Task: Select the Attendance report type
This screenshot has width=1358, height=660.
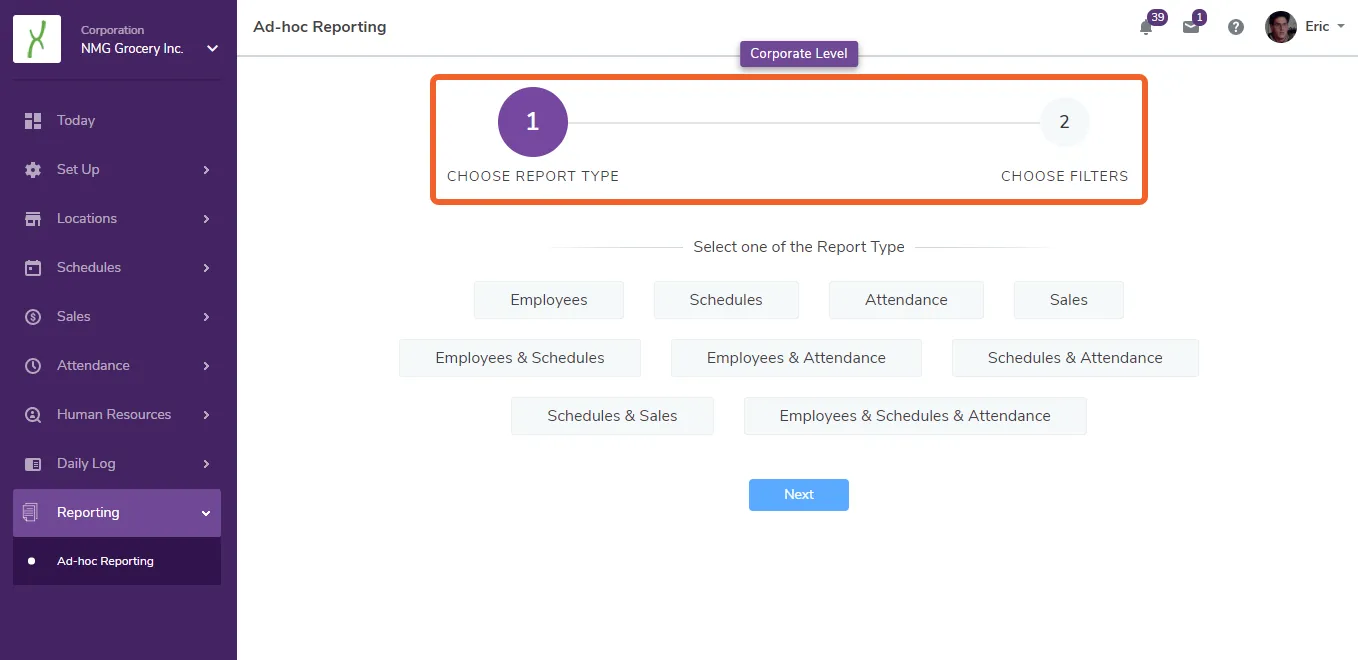Action: (906, 300)
